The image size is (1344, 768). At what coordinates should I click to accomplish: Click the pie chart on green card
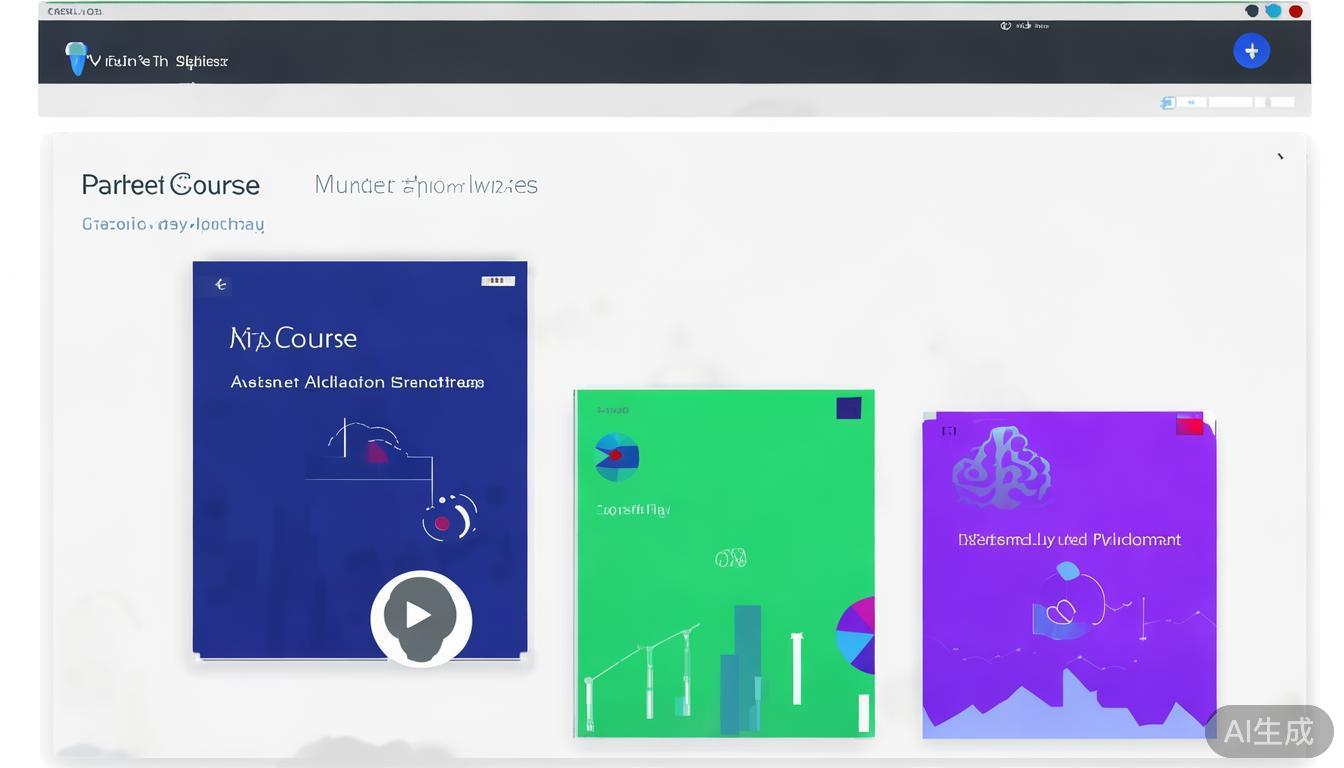pos(856,635)
